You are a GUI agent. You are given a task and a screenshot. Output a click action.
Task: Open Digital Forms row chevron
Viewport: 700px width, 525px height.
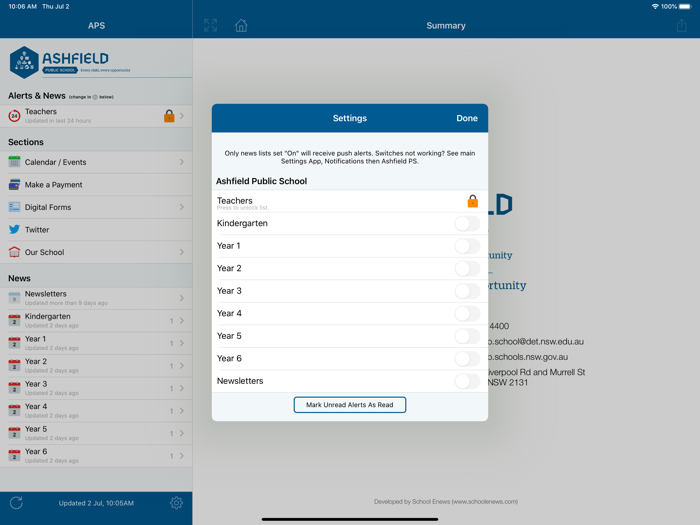(182, 207)
